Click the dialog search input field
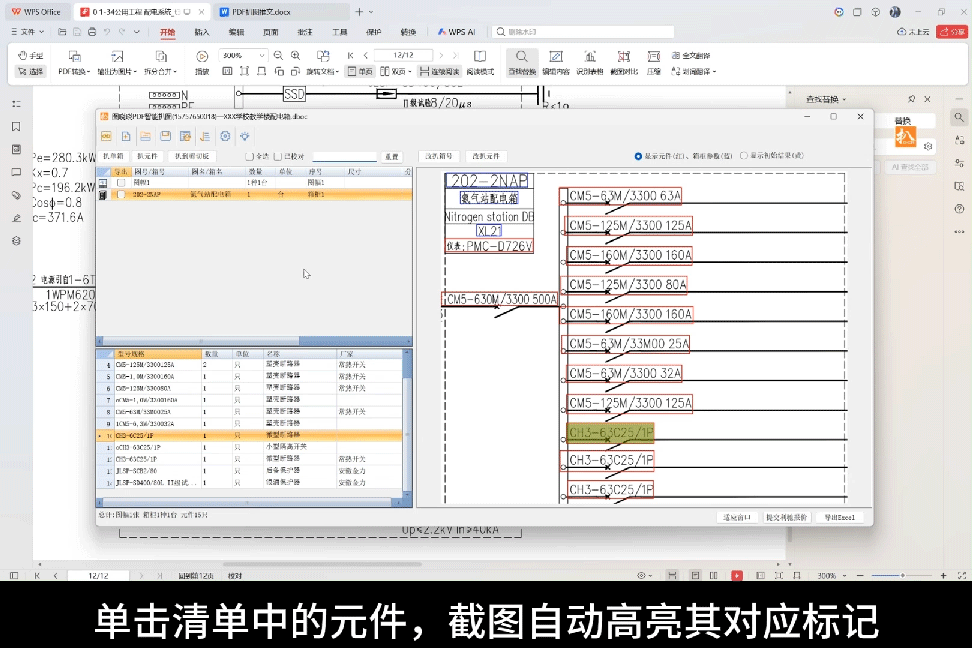The height and width of the screenshot is (648, 972). tap(344, 156)
